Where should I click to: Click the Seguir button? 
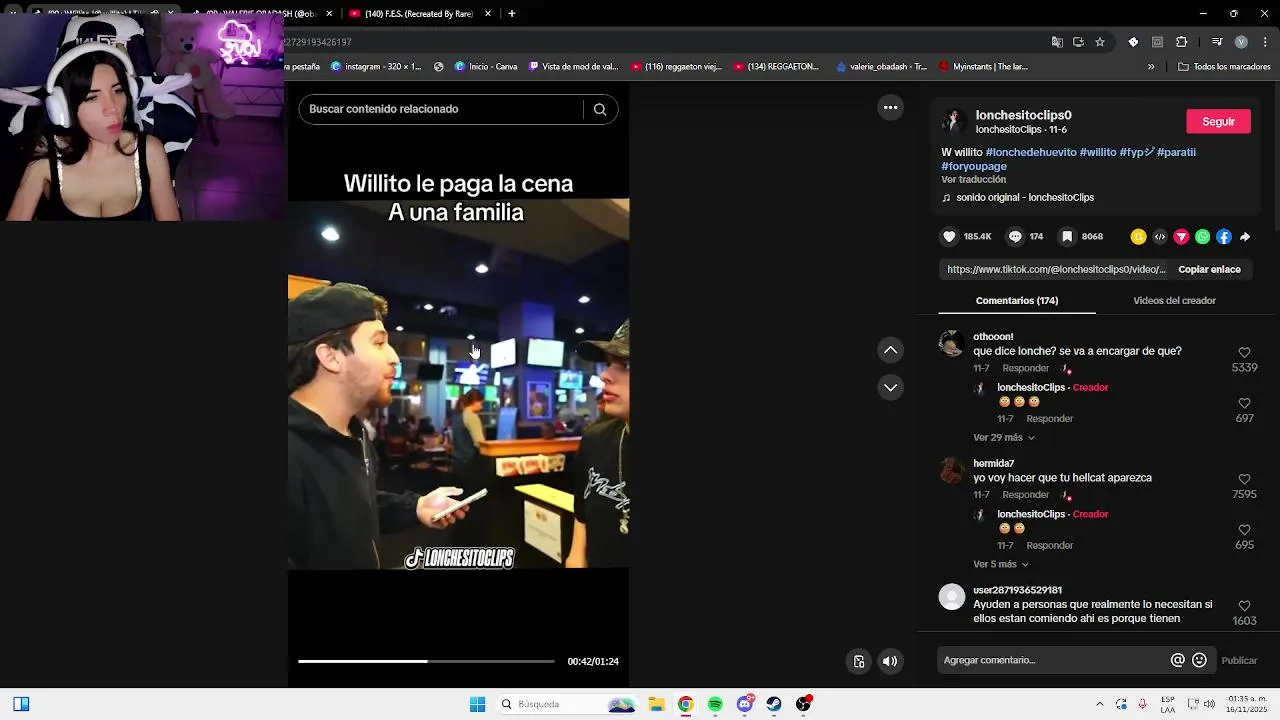point(1218,122)
